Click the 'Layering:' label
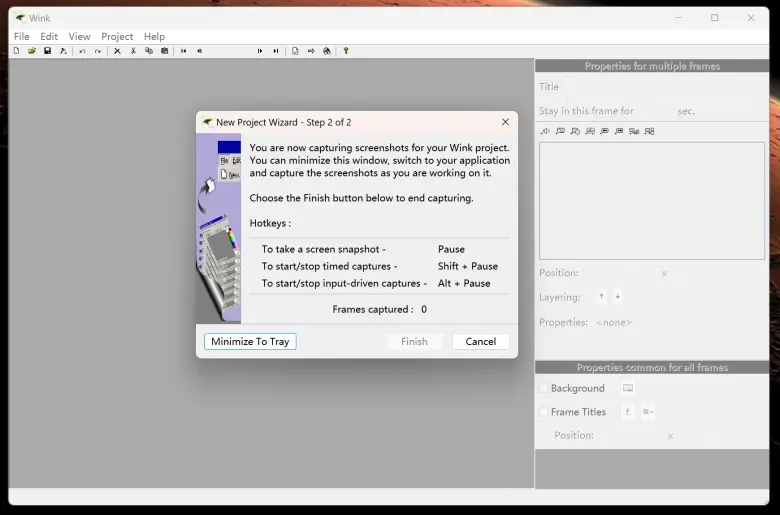Screen dimensions: 780x515 tap(560, 298)
